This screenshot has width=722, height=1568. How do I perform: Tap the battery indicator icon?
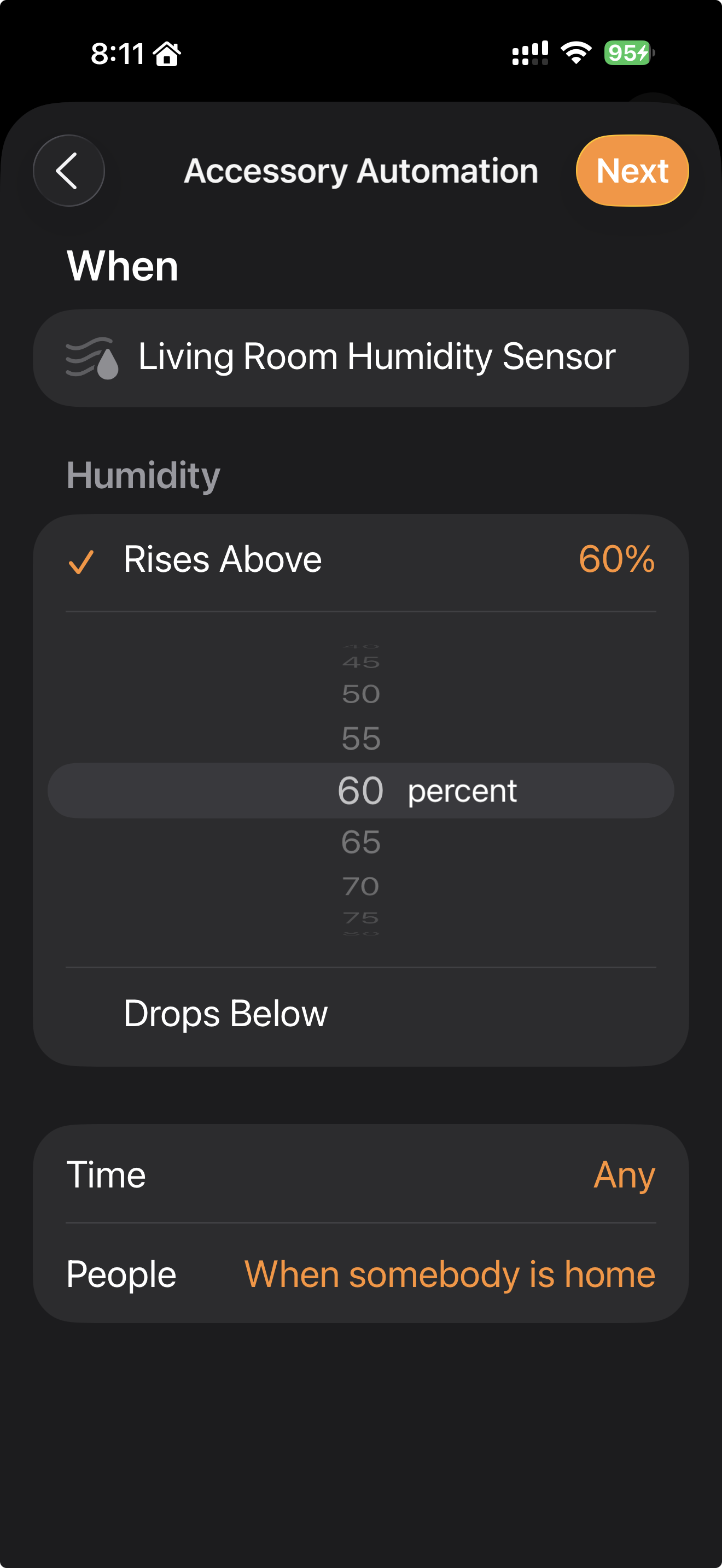(x=629, y=53)
